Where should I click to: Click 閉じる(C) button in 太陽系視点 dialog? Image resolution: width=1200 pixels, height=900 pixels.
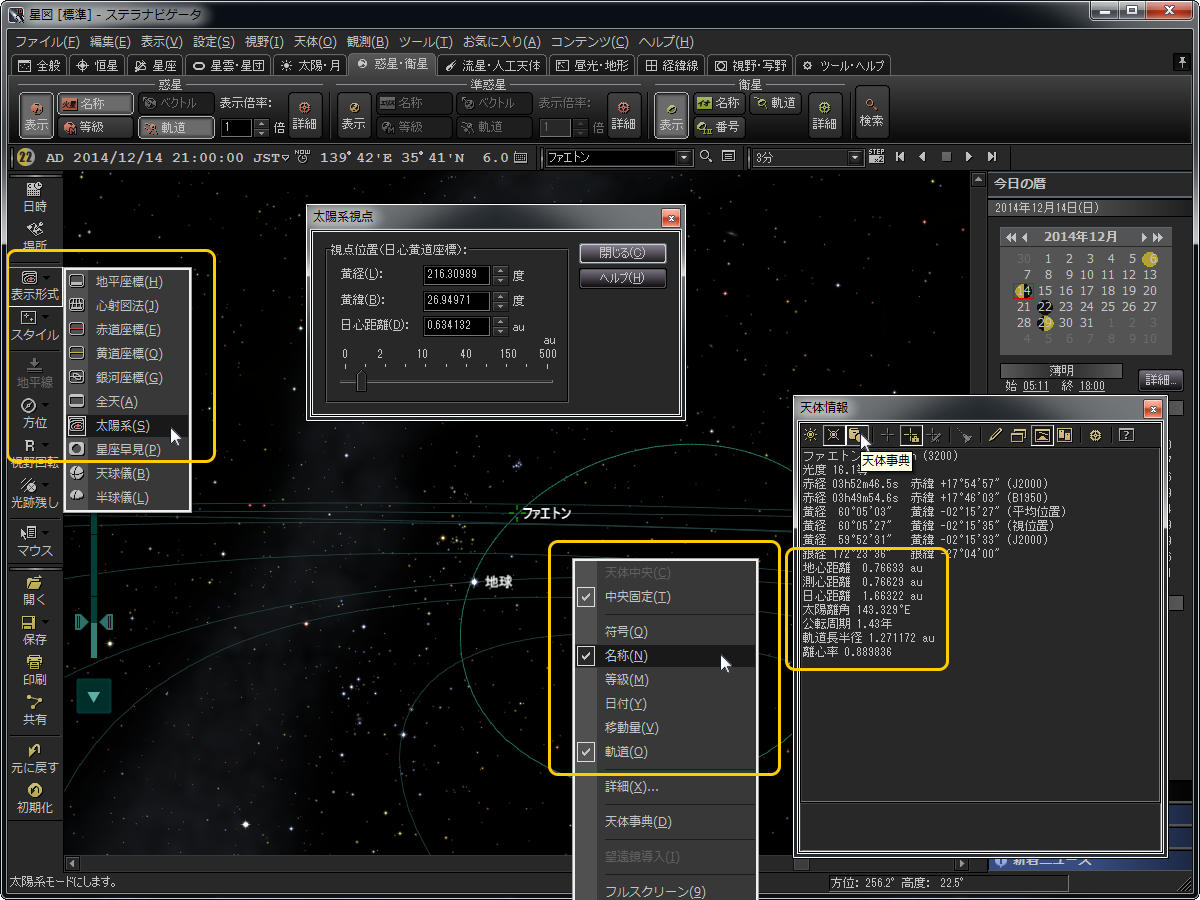[x=623, y=253]
